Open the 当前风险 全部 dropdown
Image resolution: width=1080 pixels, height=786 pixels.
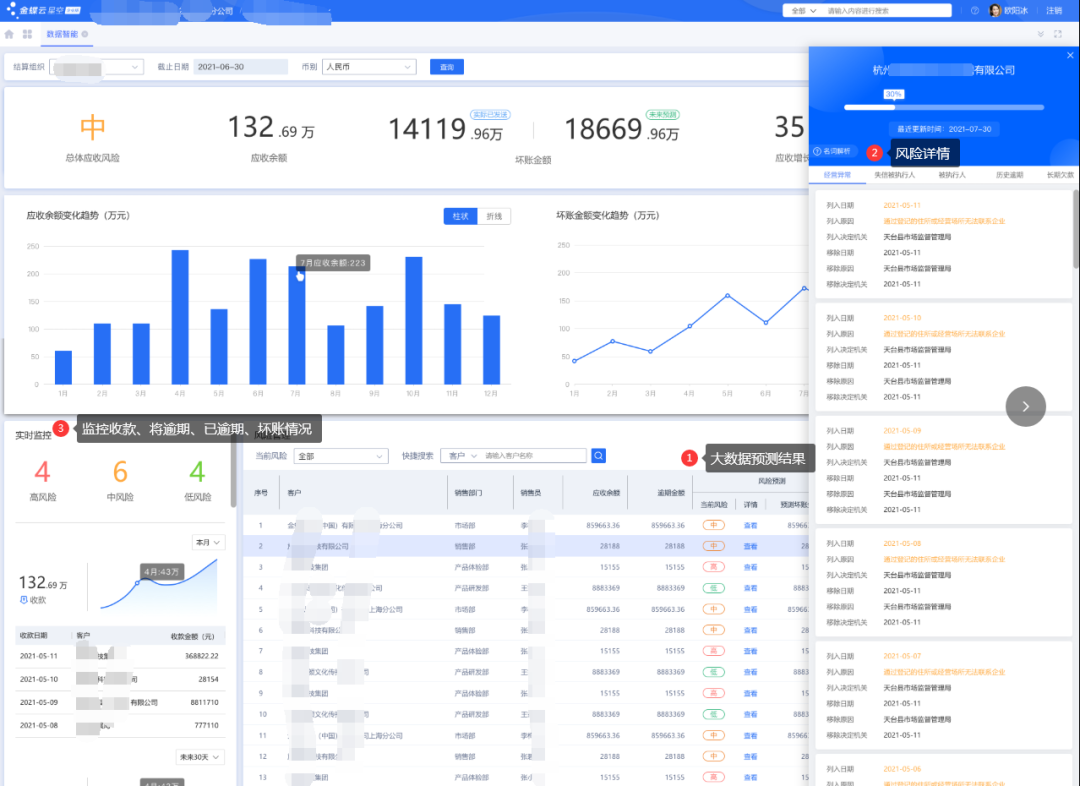pos(334,456)
